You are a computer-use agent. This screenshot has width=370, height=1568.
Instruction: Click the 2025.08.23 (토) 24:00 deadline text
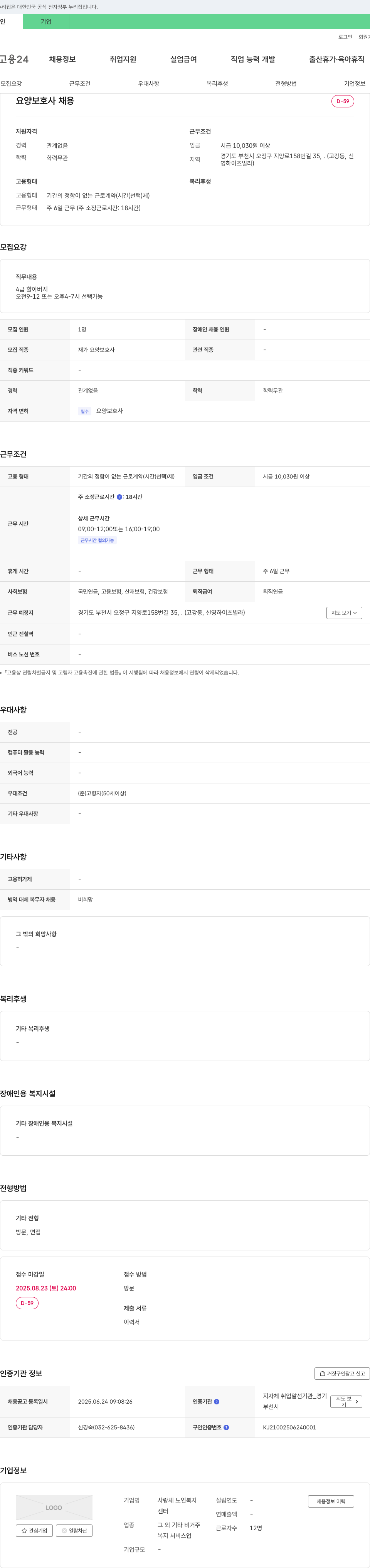click(x=46, y=1288)
